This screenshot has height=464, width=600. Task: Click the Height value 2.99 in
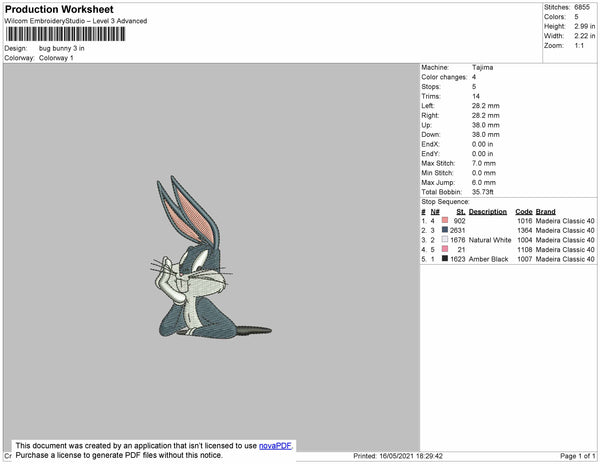point(584,26)
